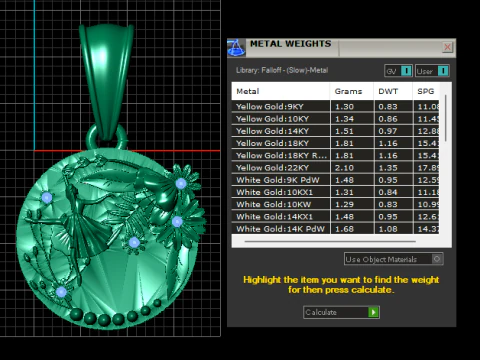Sort by the SPG column header

coord(426,91)
